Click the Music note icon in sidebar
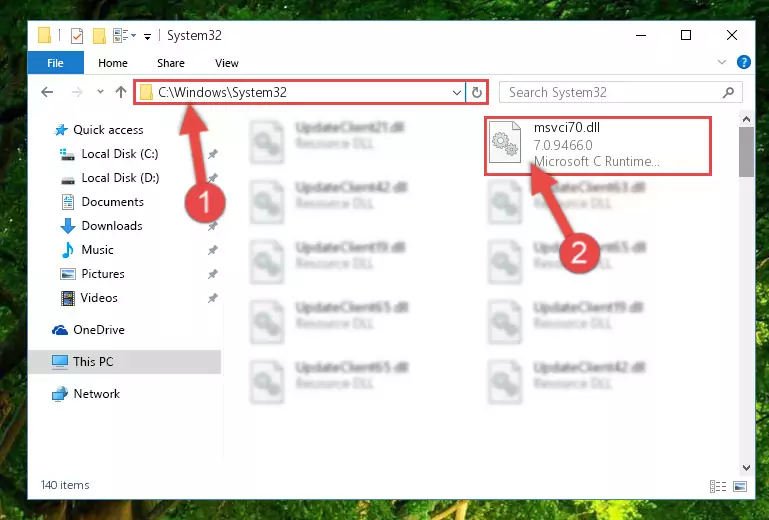The image size is (769, 520). click(x=68, y=250)
